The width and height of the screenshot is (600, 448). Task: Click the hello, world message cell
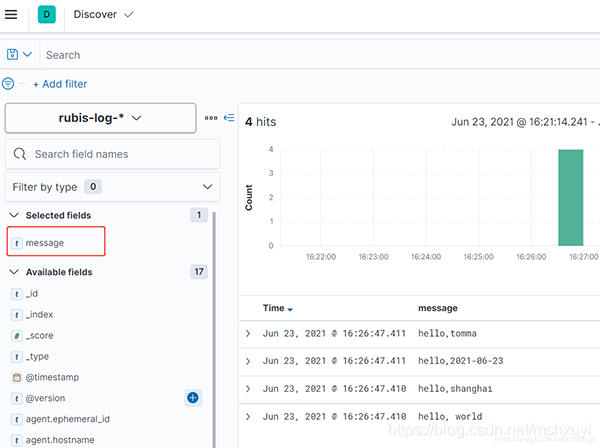[x=450, y=416]
